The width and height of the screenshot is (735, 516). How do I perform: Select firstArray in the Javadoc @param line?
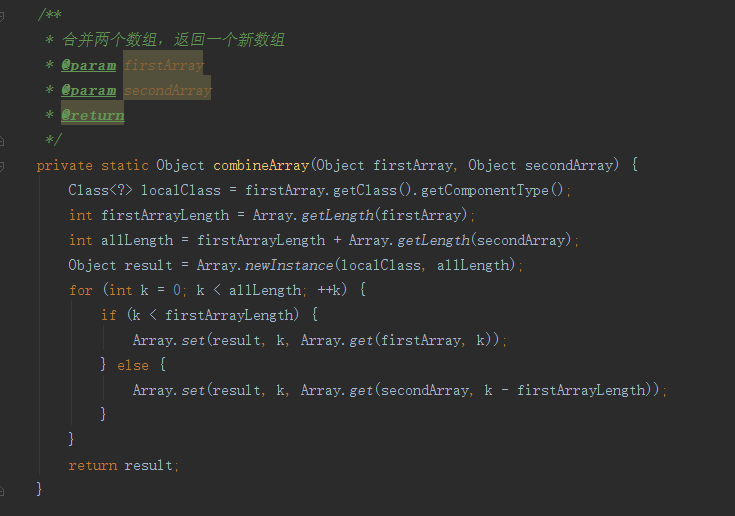[164, 65]
